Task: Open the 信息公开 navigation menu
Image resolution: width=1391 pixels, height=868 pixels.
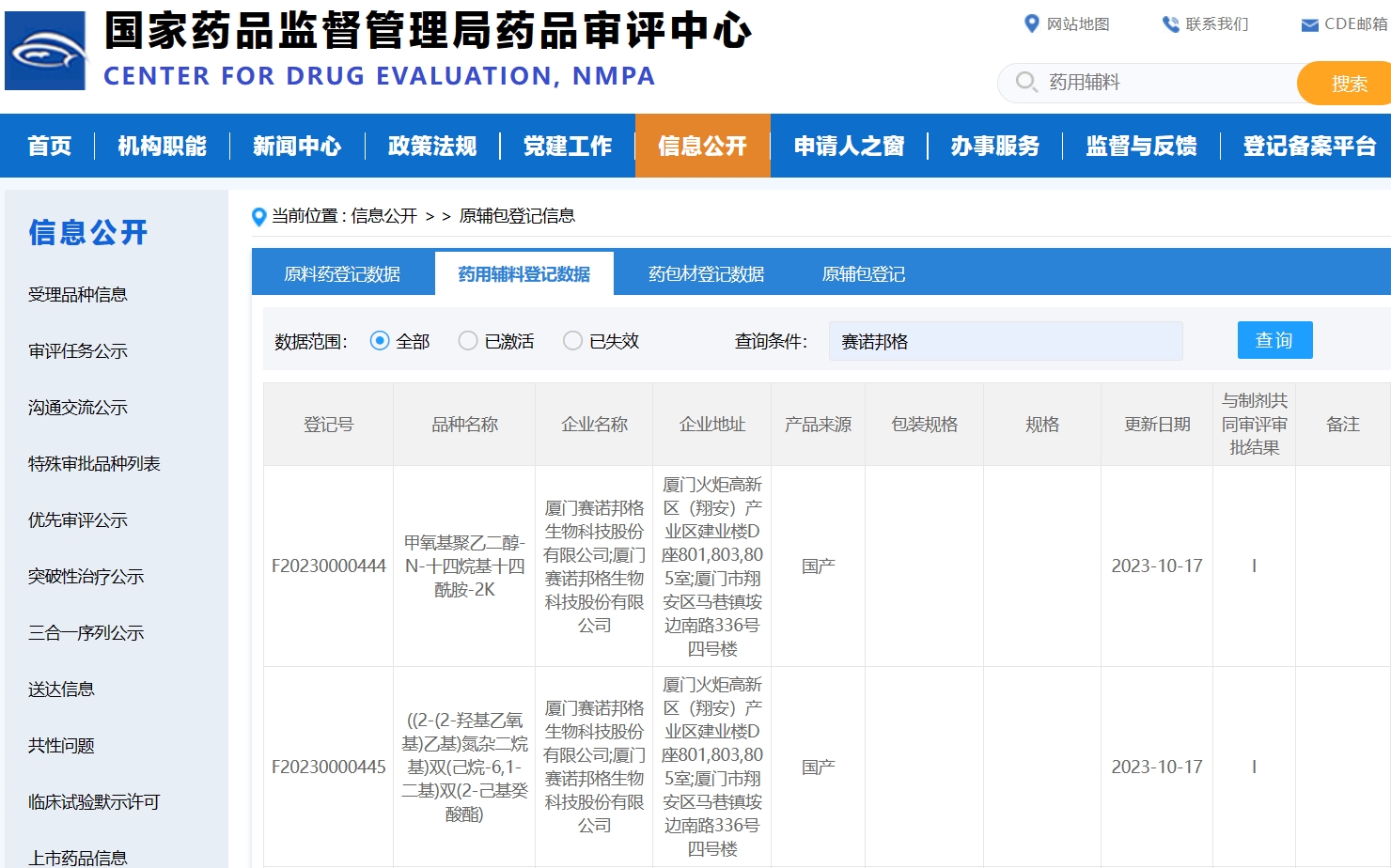Action: click(x=702, y=146)
